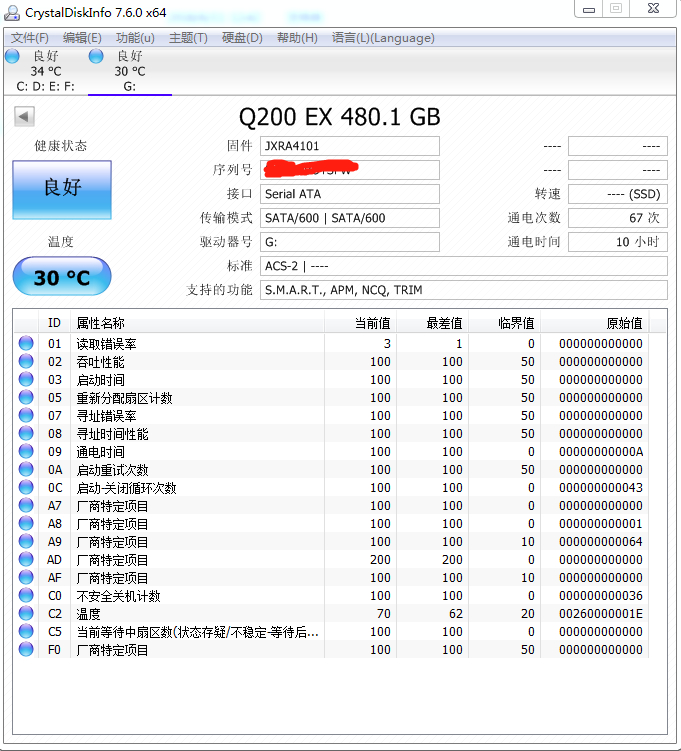Click the 属性名称 column header
Image resolution: width=681 pixels, height=751 pixels.
click(197, 323)
